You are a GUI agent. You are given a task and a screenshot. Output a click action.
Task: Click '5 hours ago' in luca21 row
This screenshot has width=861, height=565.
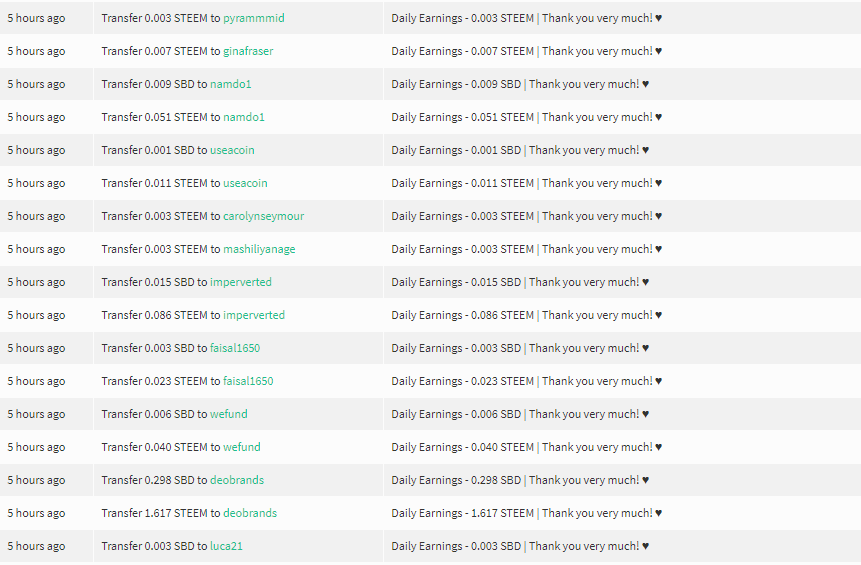point(36,546)
